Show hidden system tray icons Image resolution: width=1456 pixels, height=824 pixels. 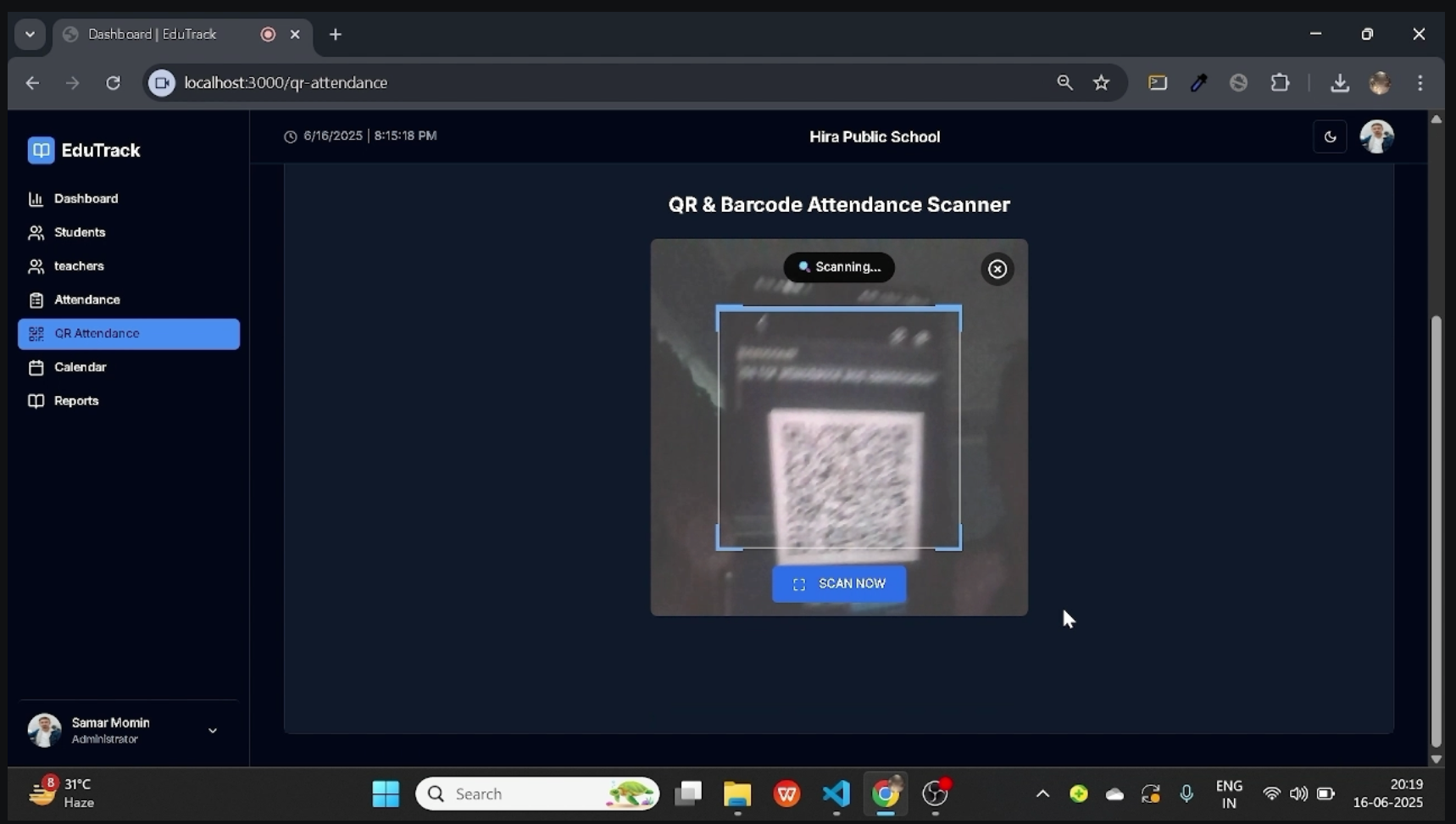1042,793
